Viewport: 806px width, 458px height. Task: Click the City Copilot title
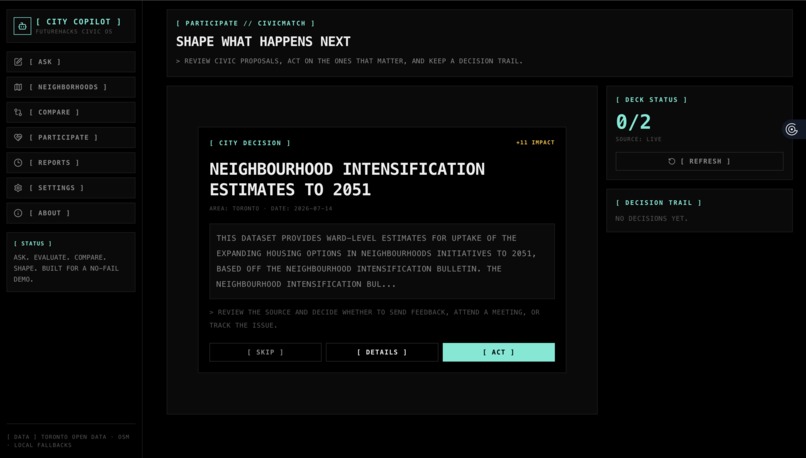coord(79,22)
